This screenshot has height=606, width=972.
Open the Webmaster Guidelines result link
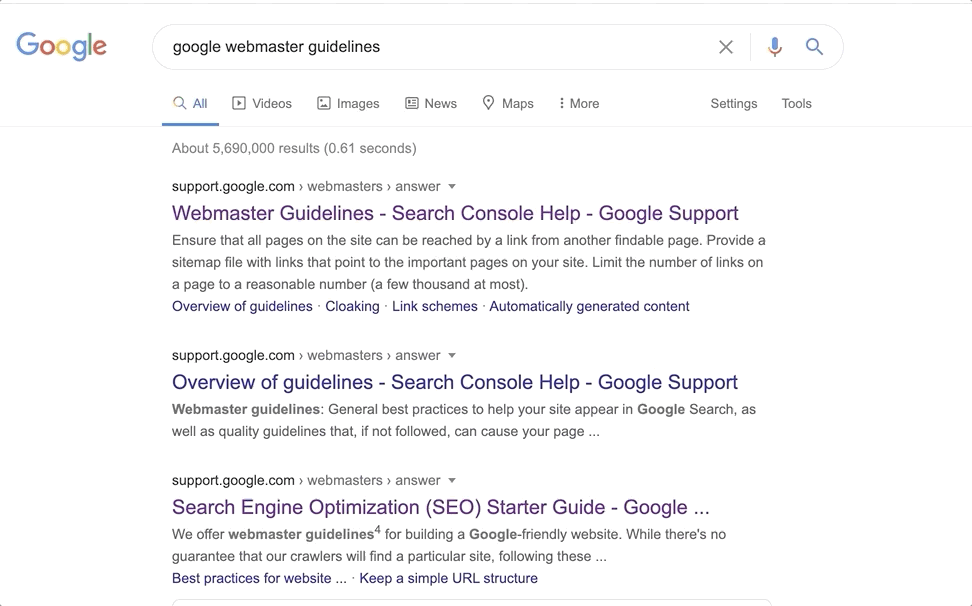click(455, 213)
